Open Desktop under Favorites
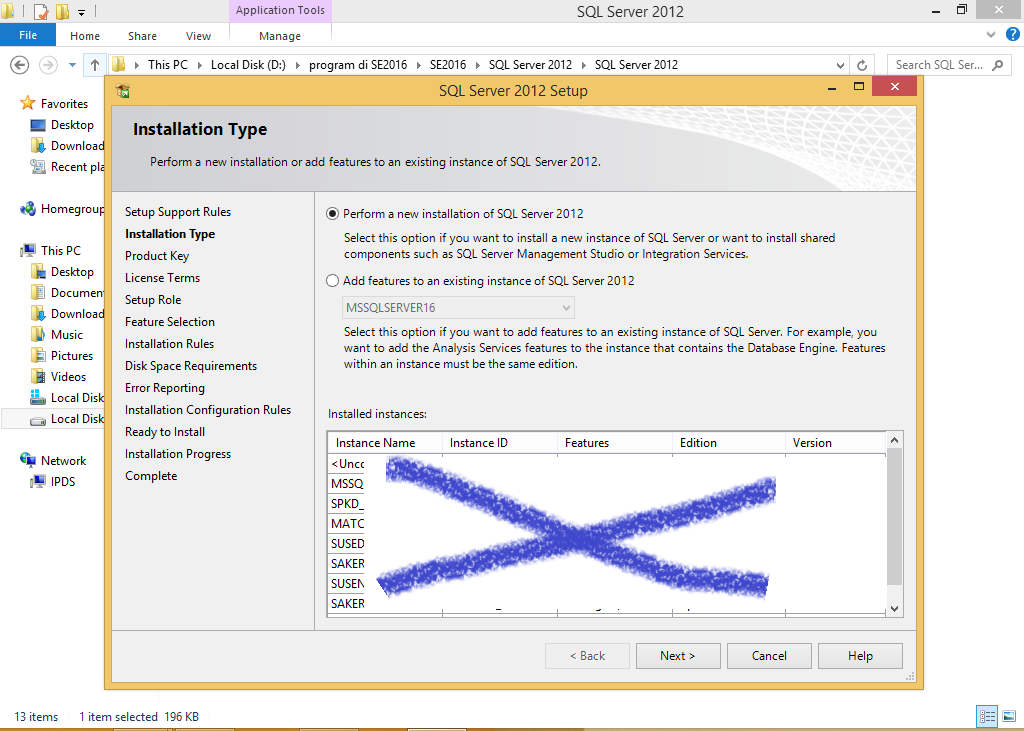 72,125
